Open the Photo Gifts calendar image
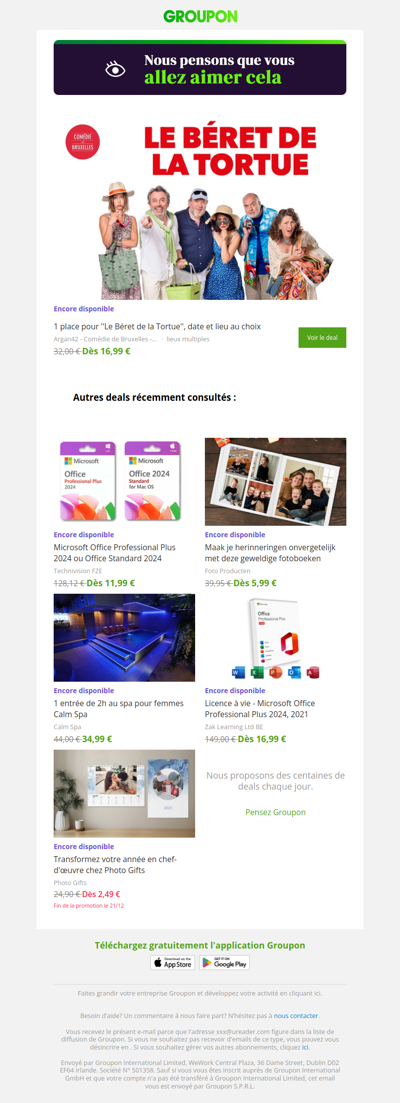The height and width of the screenshot is (1103, 400). (124, 793)
